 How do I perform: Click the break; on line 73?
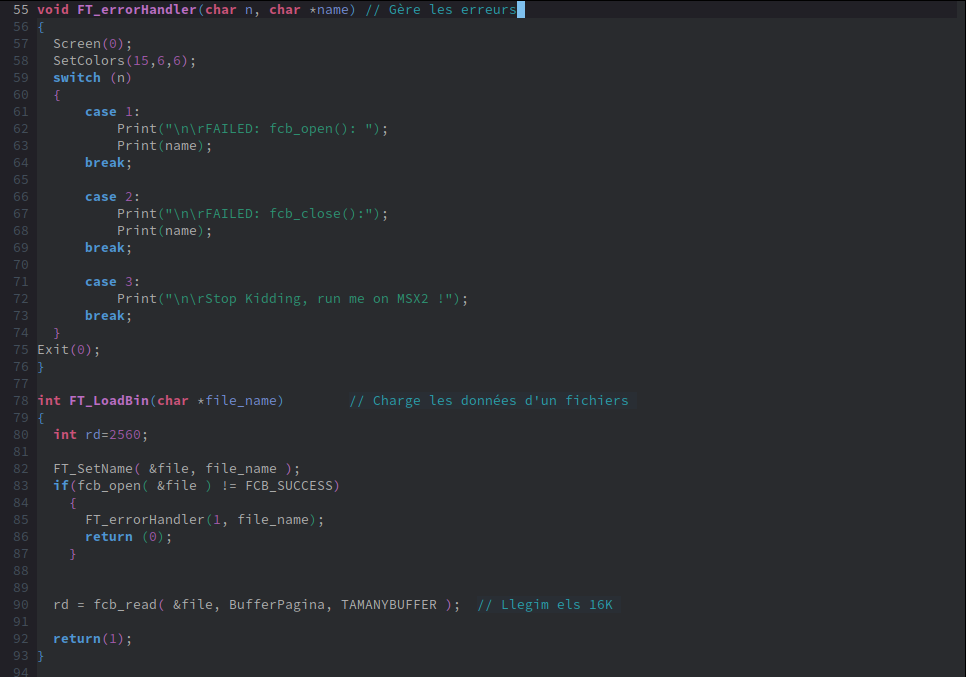[108, 316]
